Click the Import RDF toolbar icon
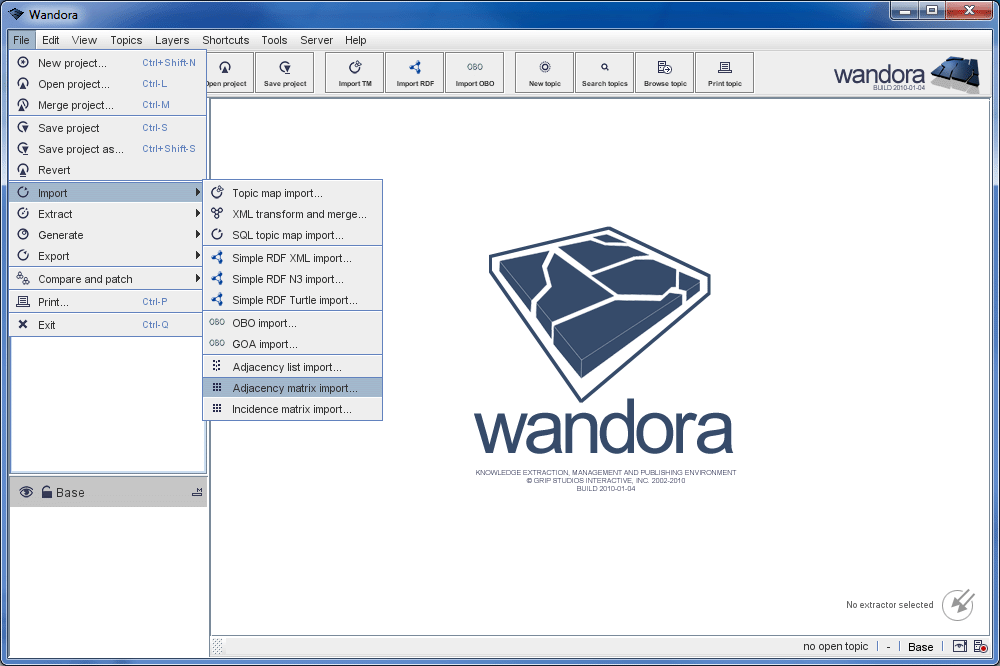 click(415, 73)
